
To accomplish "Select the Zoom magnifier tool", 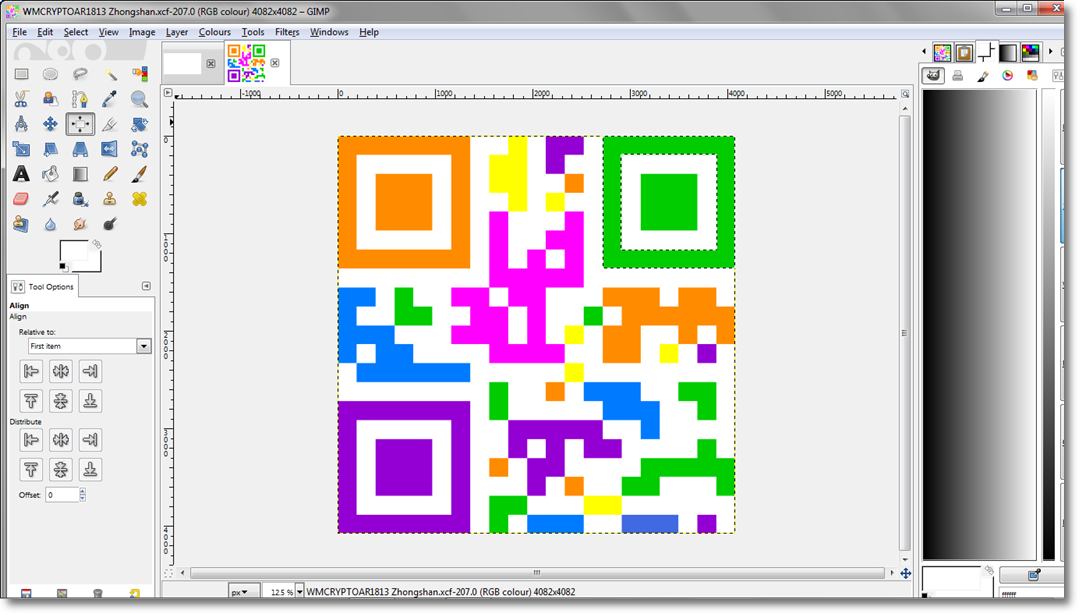I will (140, 99).
